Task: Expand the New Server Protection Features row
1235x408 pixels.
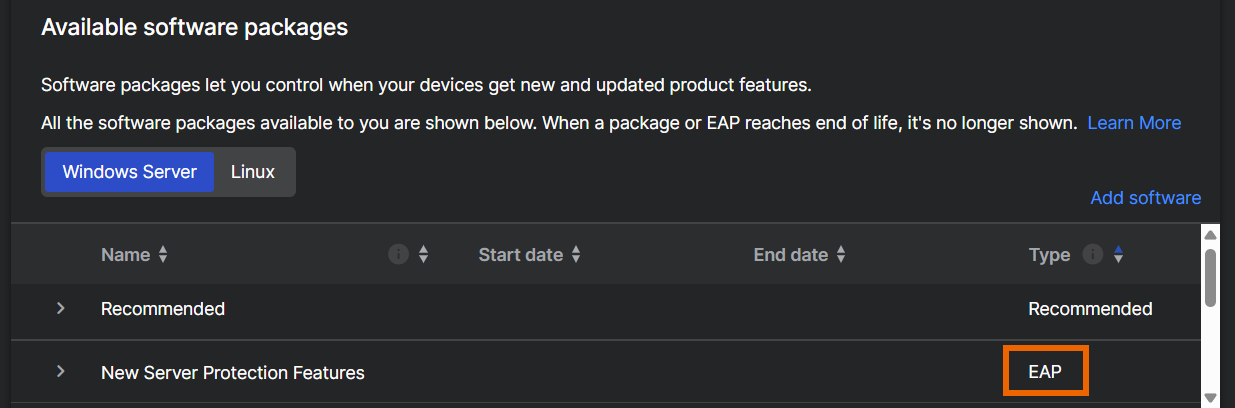Action: [x=61, y=372]
